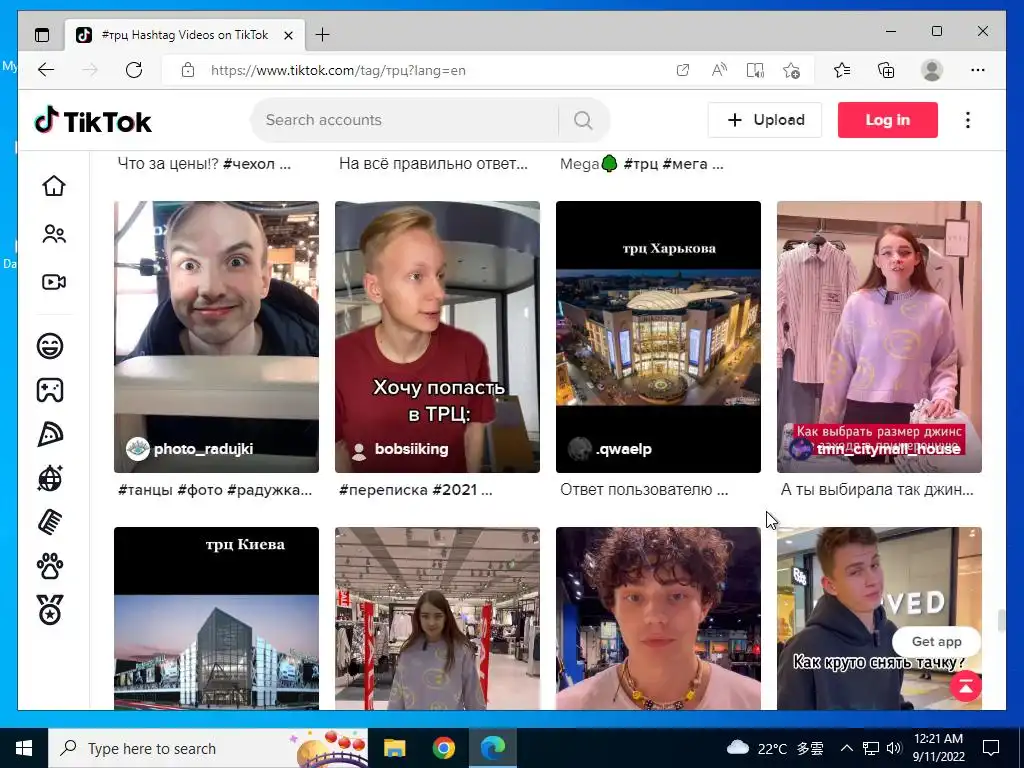Click the taskbar Type here to search box
The image size is (1024, 768).
coord(208,748)
